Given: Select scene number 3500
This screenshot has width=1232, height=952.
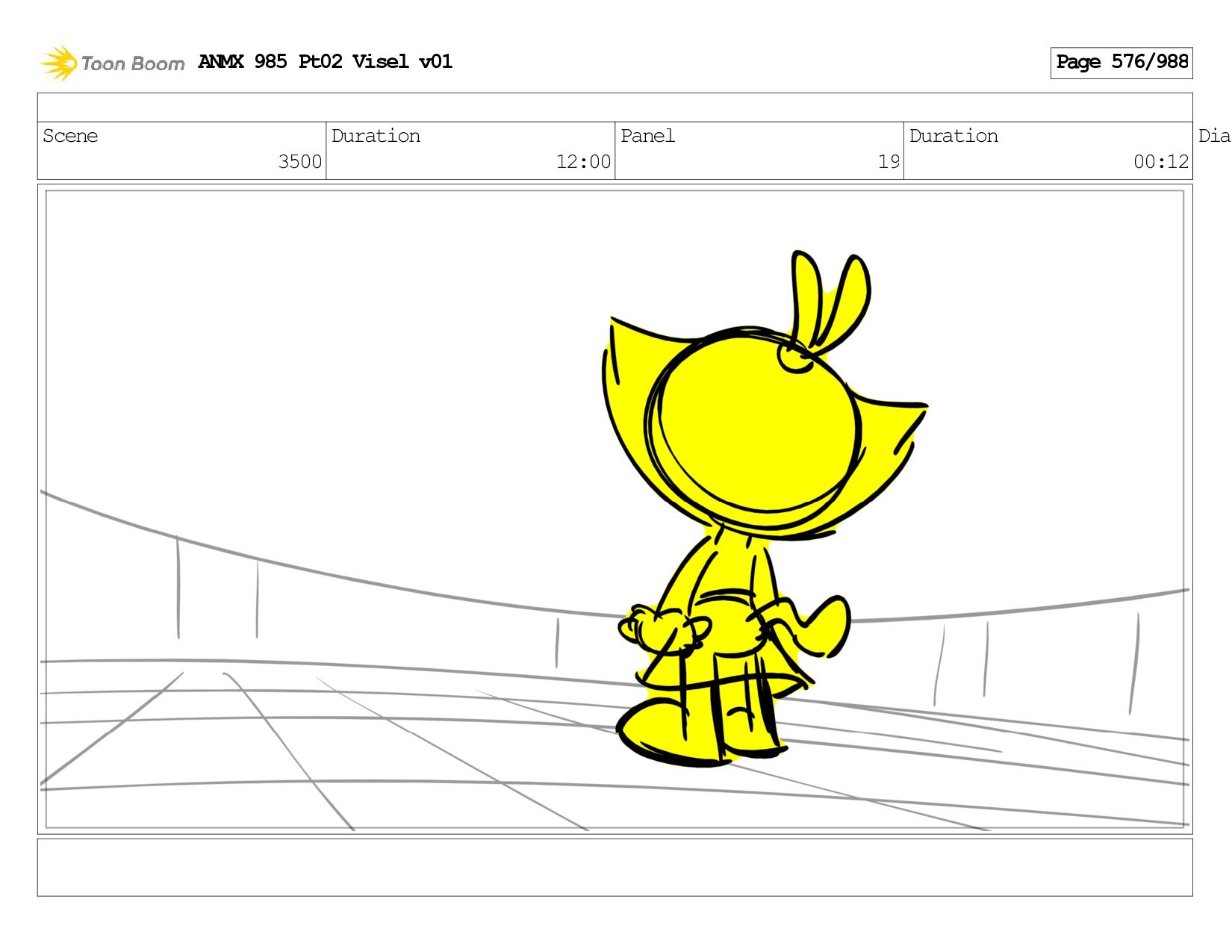Looking at the screenshot, I should coord(299,162).
